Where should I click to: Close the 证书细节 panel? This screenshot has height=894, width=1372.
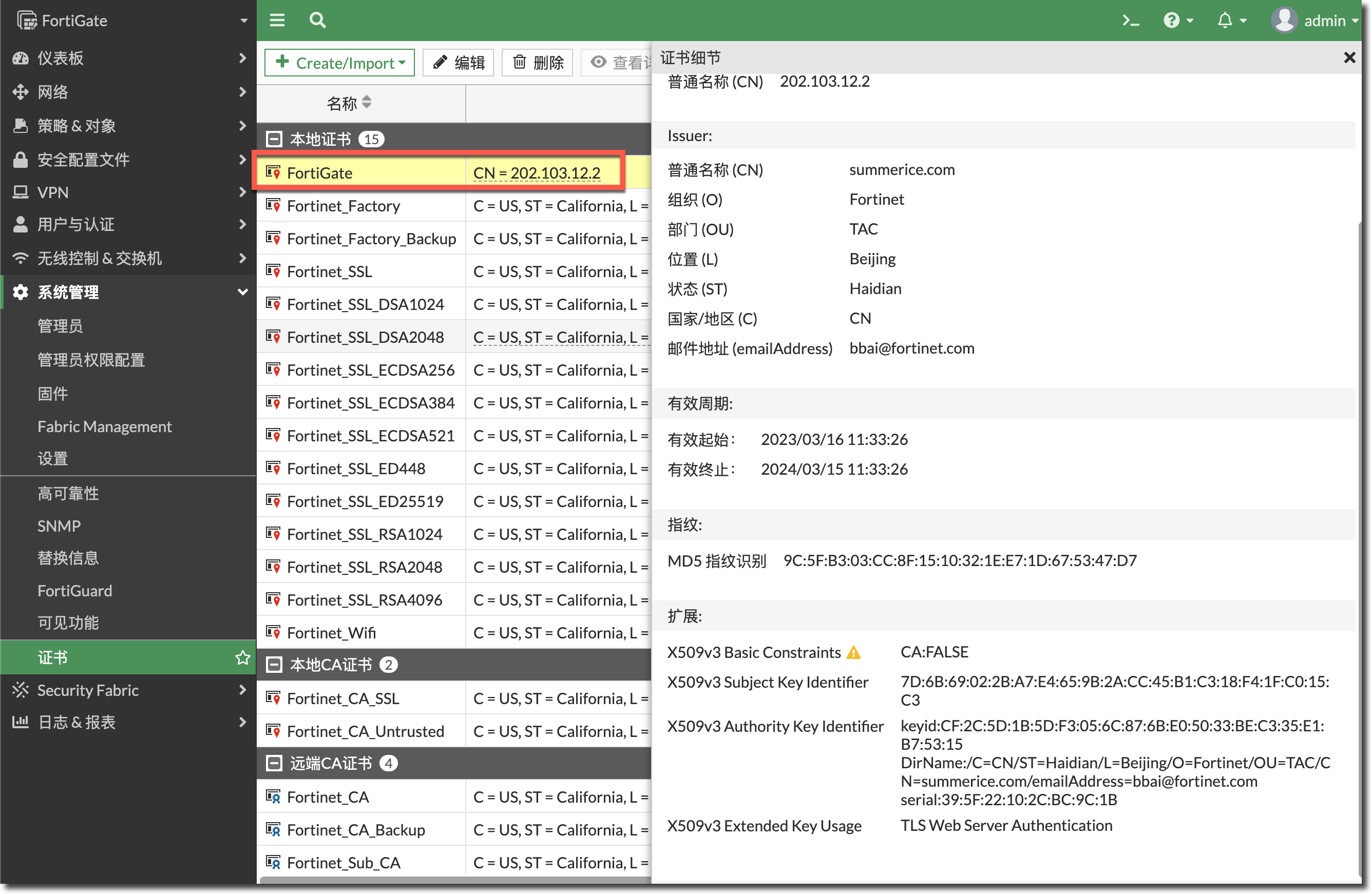pyautogui.click(x=1349, y=57)
